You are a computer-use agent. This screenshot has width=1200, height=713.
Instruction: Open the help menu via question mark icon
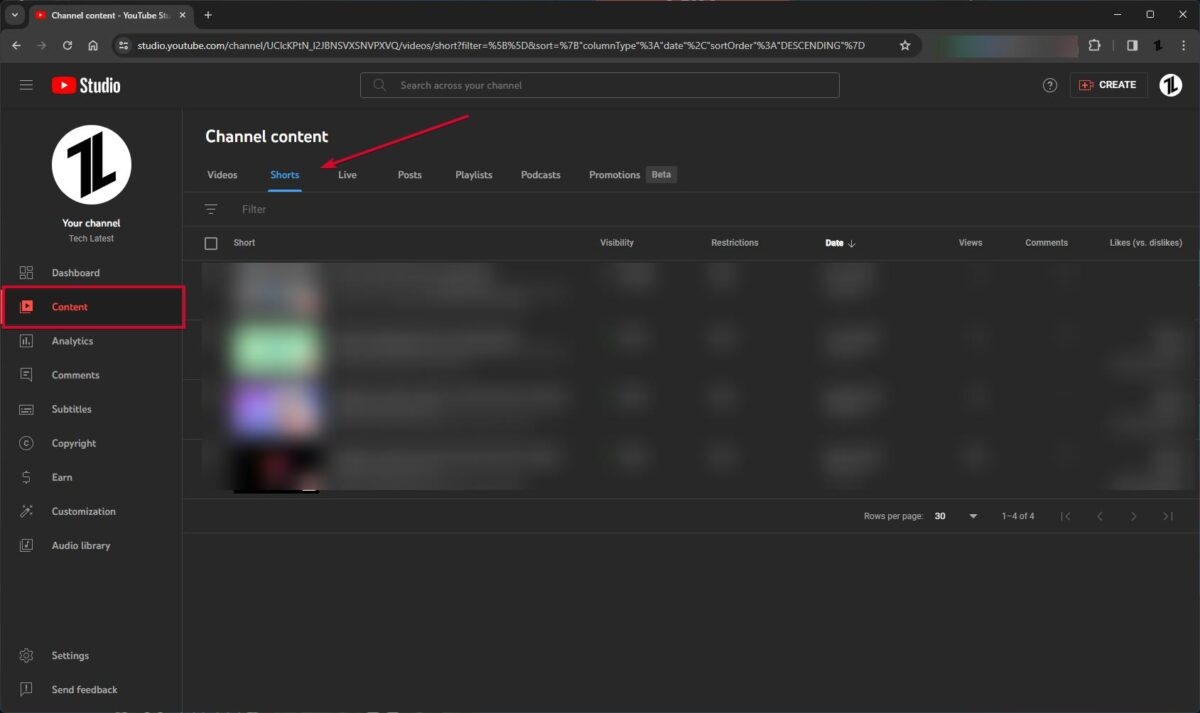tap(1049, 85)
